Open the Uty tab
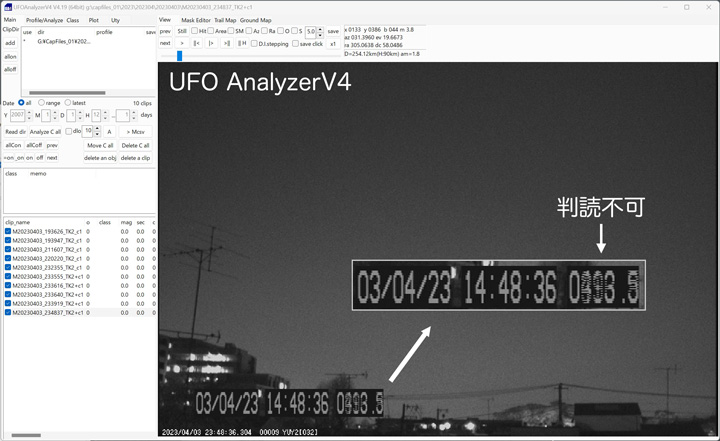 point(115,20)
